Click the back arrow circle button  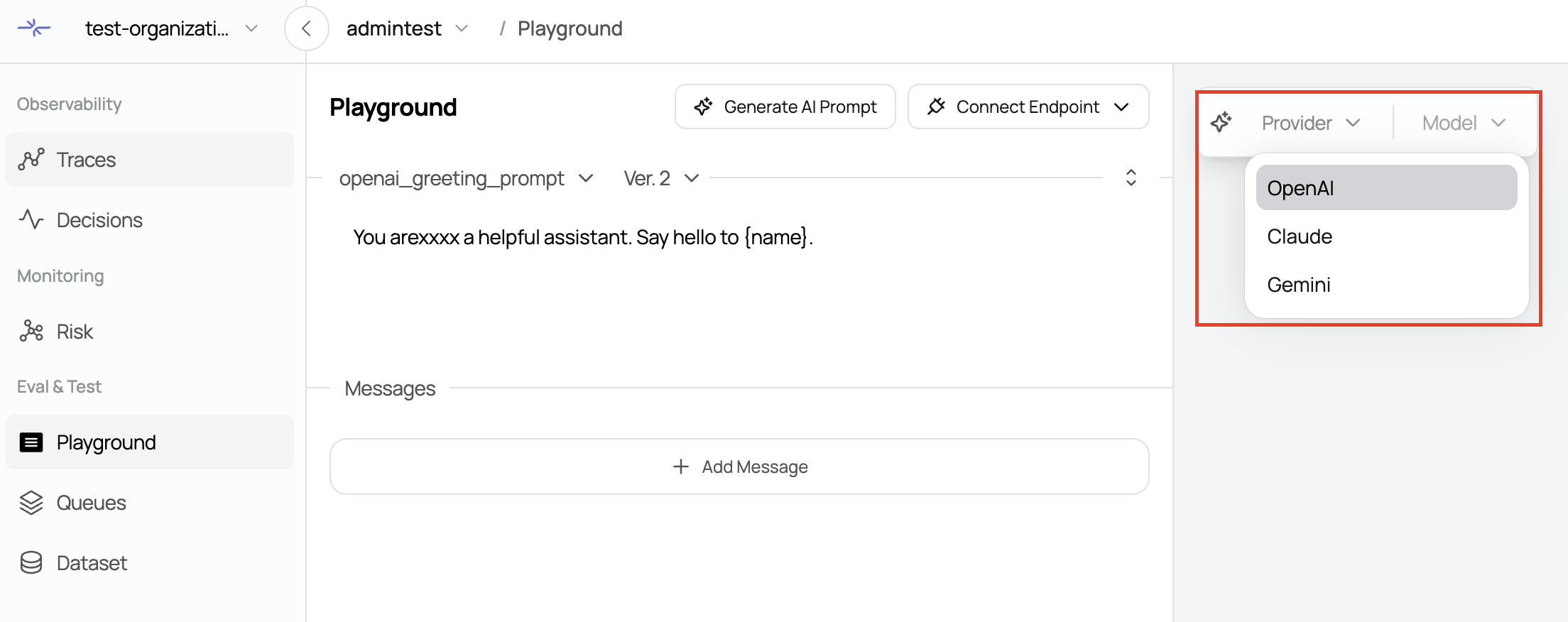point(307,28)
